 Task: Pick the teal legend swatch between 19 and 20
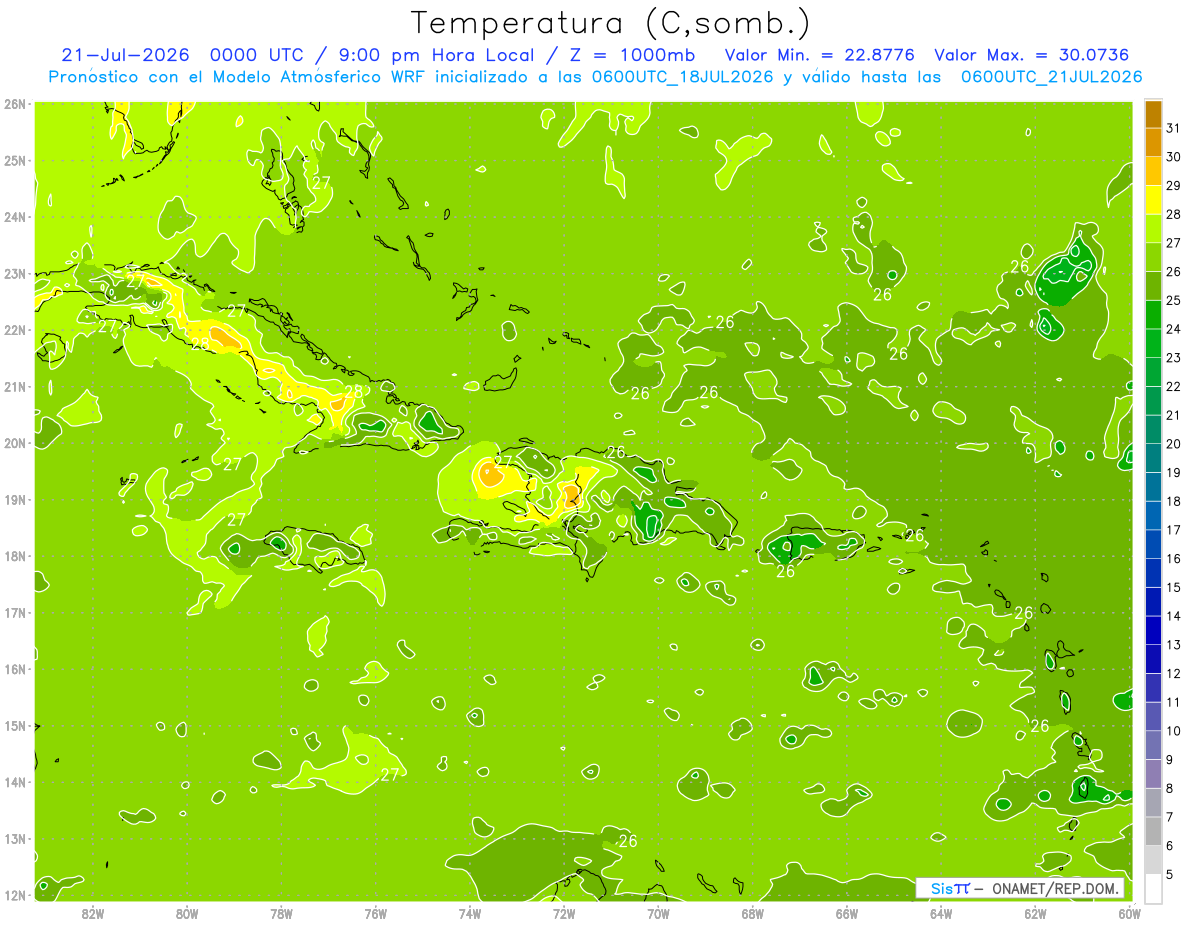[x=1154, y=459]
